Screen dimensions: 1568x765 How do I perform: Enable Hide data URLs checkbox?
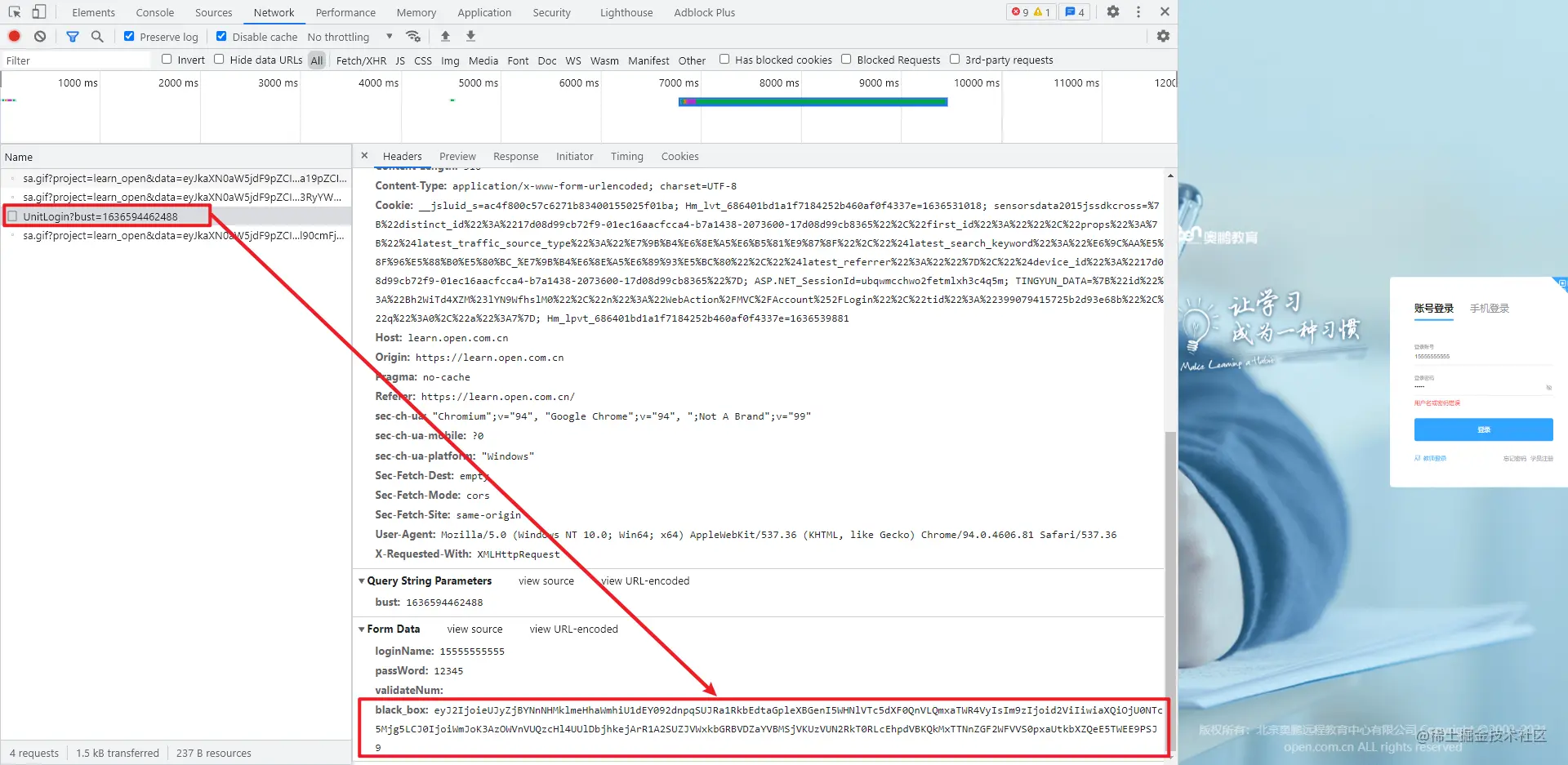(x=219, y=59)
